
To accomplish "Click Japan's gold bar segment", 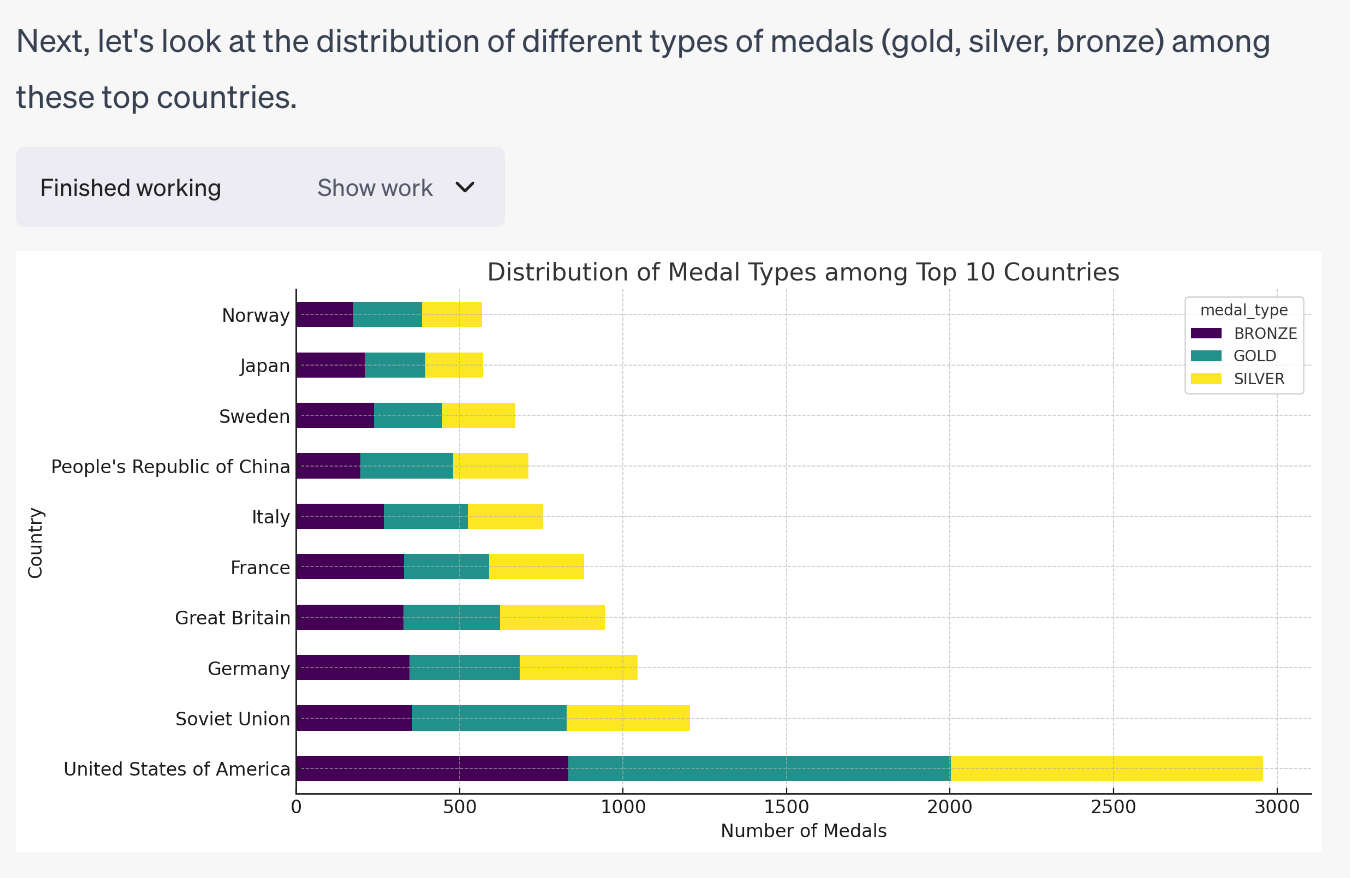I will pyautogui.click(x=395, y=366).
